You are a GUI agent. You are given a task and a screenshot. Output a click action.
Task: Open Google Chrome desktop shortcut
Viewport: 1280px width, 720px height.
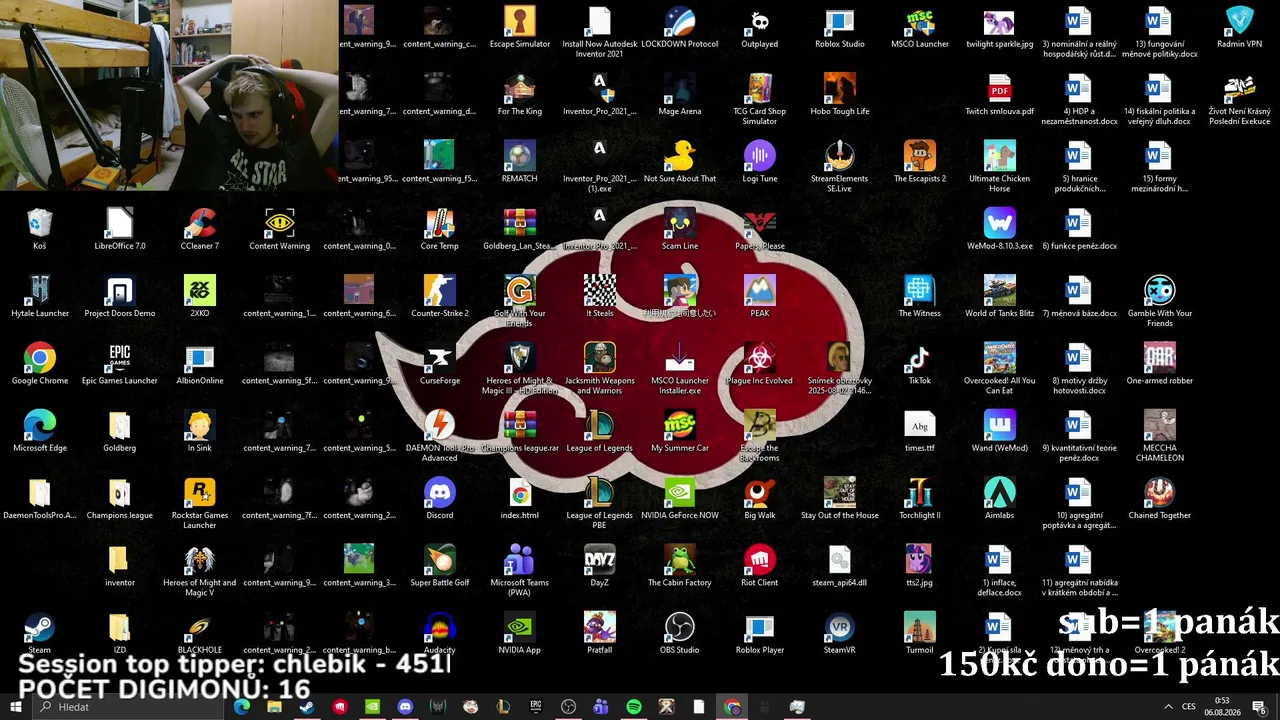(x=40, y=357)
